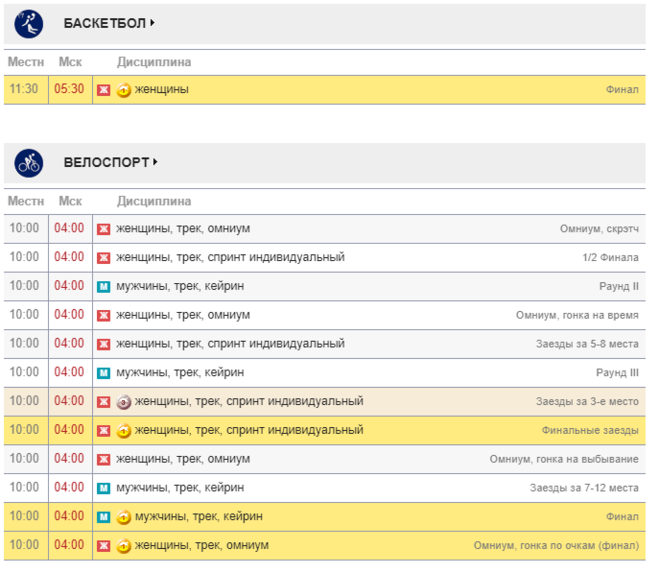Image resolution: width=659 pixels, height=573 pixels.
Task: Expand the arrow next to ВЕЛОСПОРТ
Action: tap(156, 162)
